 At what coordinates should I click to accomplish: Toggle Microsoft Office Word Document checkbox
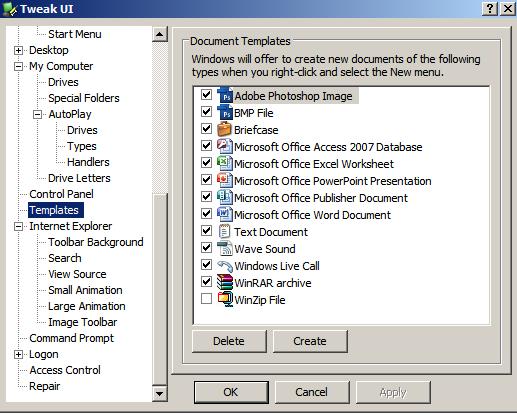[207, 214]
